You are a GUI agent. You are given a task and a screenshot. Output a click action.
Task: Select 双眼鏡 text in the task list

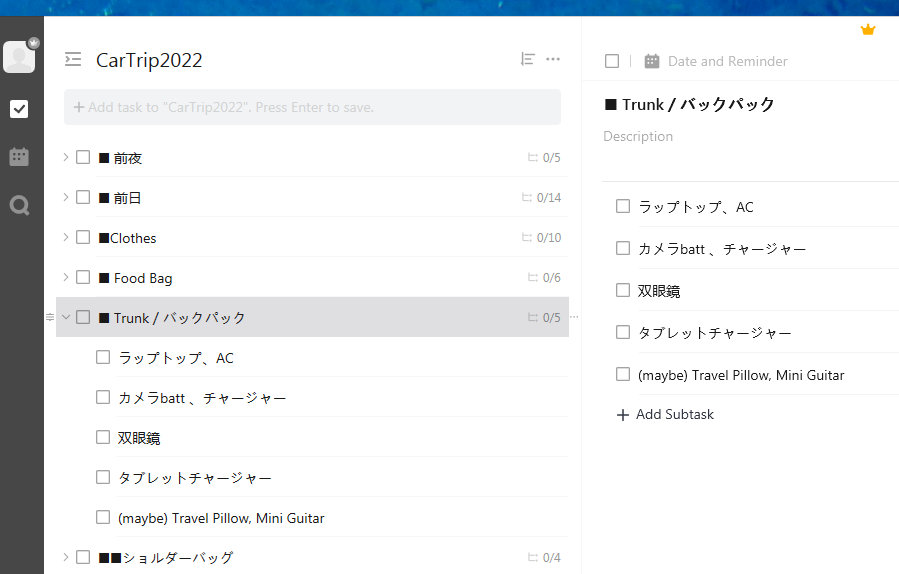click(139, 438)
